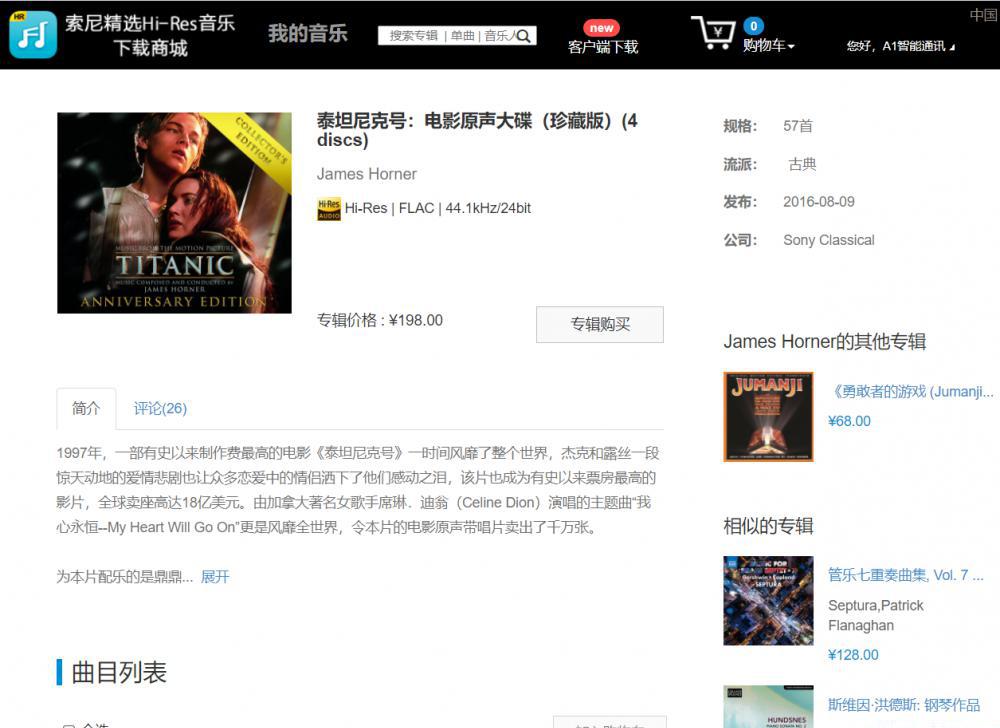Image resolution: width=1000 pixels, height=728 pixels.
Task: Click the 专辑购买 button
Action: pyautogui.click(x=599, y=324)
